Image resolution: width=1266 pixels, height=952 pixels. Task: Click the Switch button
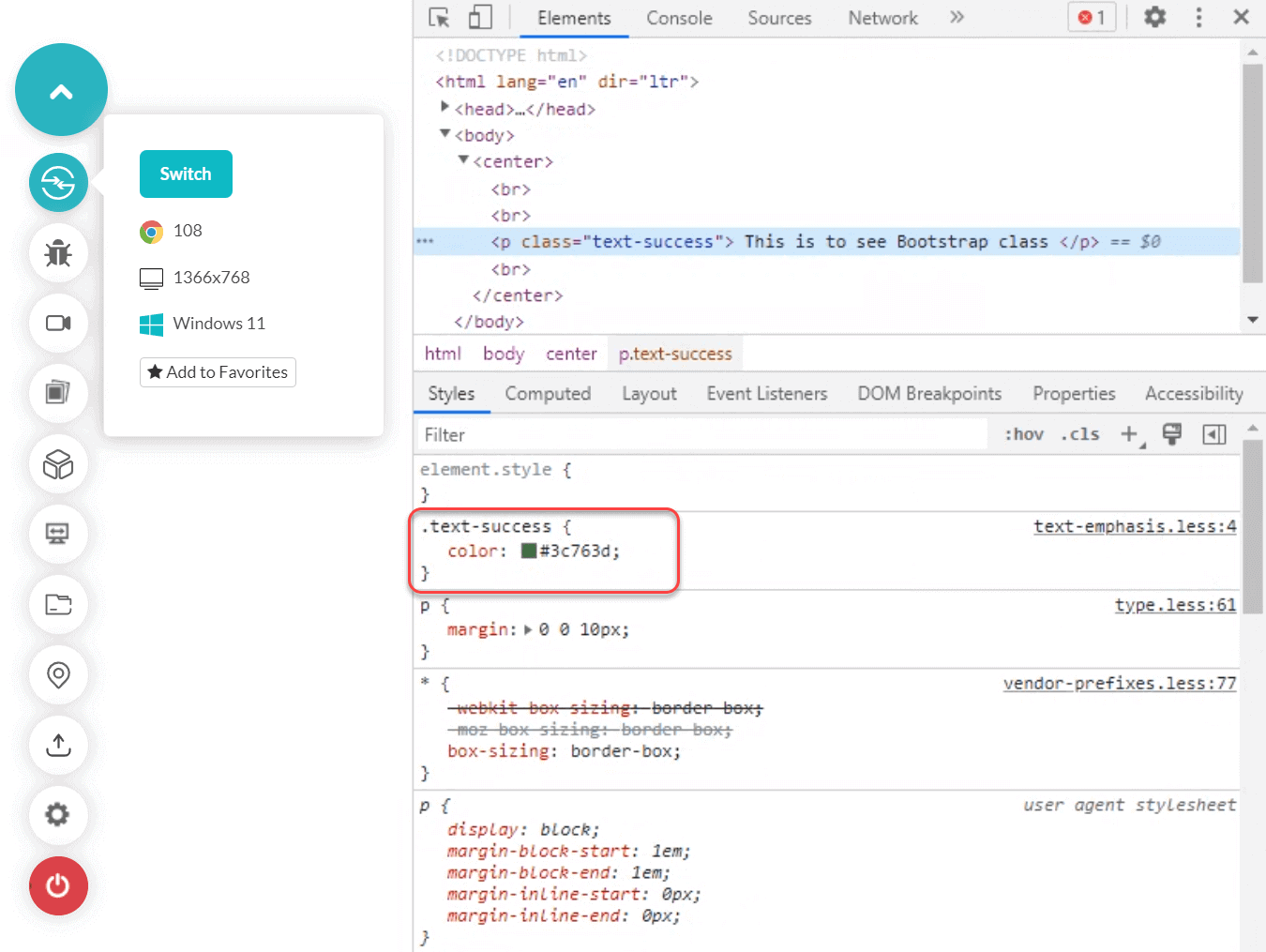coord(186,174)
